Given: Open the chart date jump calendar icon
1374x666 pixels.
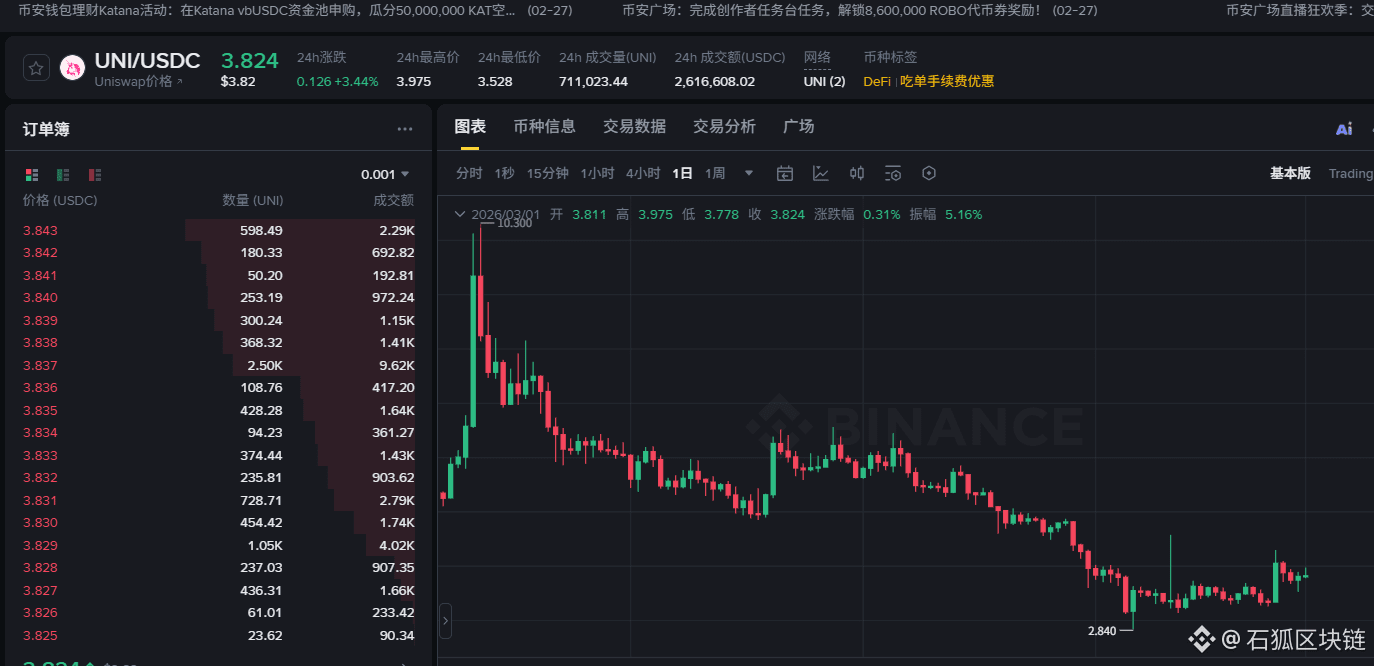Looking at the screenshot, I should point(785,173).
